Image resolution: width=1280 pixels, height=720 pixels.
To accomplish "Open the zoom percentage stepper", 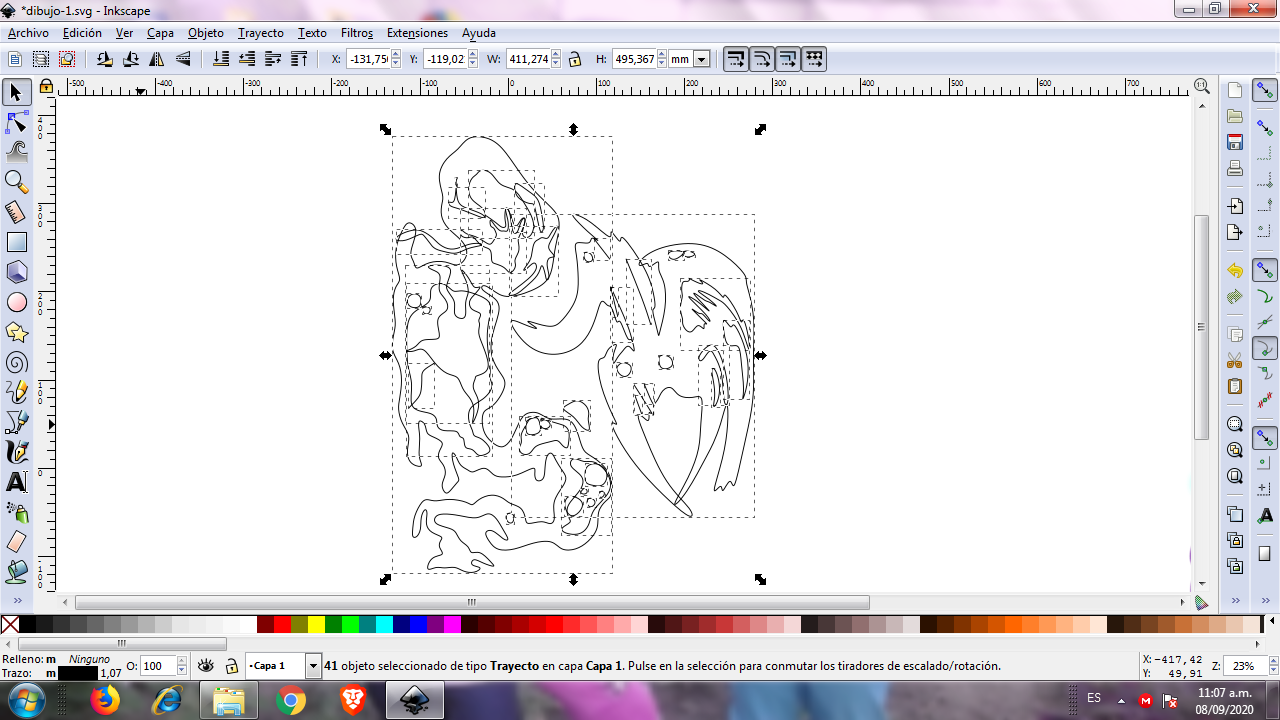I will point(1271,666).
